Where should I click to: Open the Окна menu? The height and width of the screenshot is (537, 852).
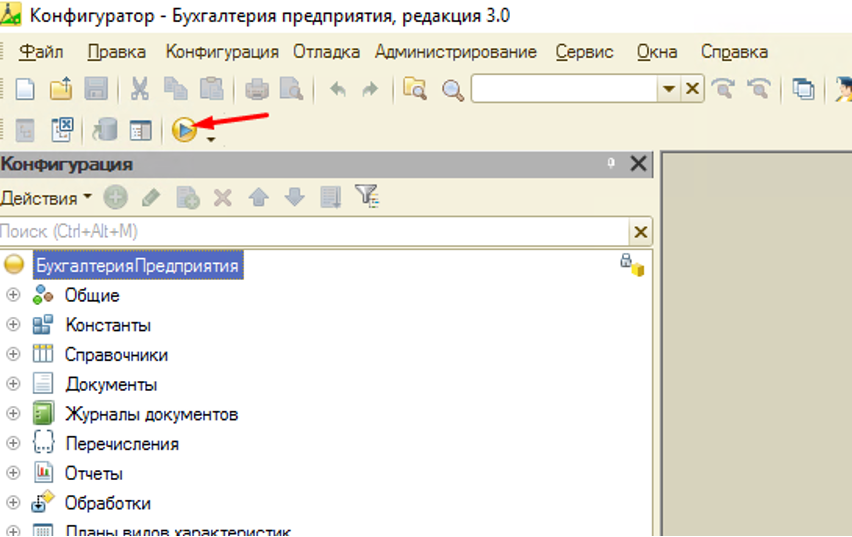coord(657,52)
